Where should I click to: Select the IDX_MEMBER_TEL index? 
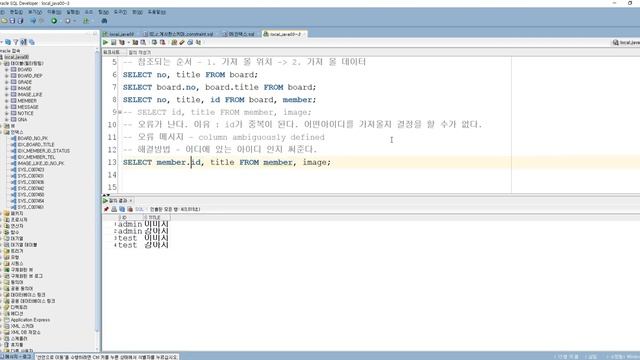(x=36, y=157)
